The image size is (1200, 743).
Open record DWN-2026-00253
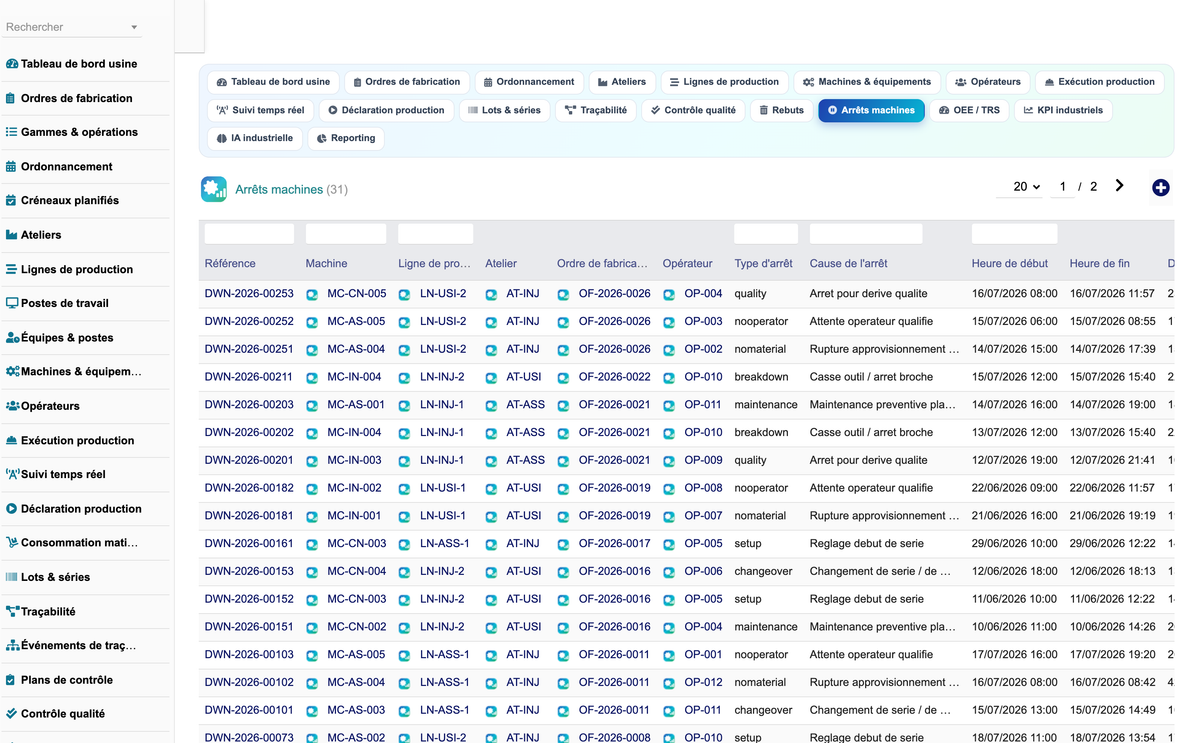coord(249,294)
